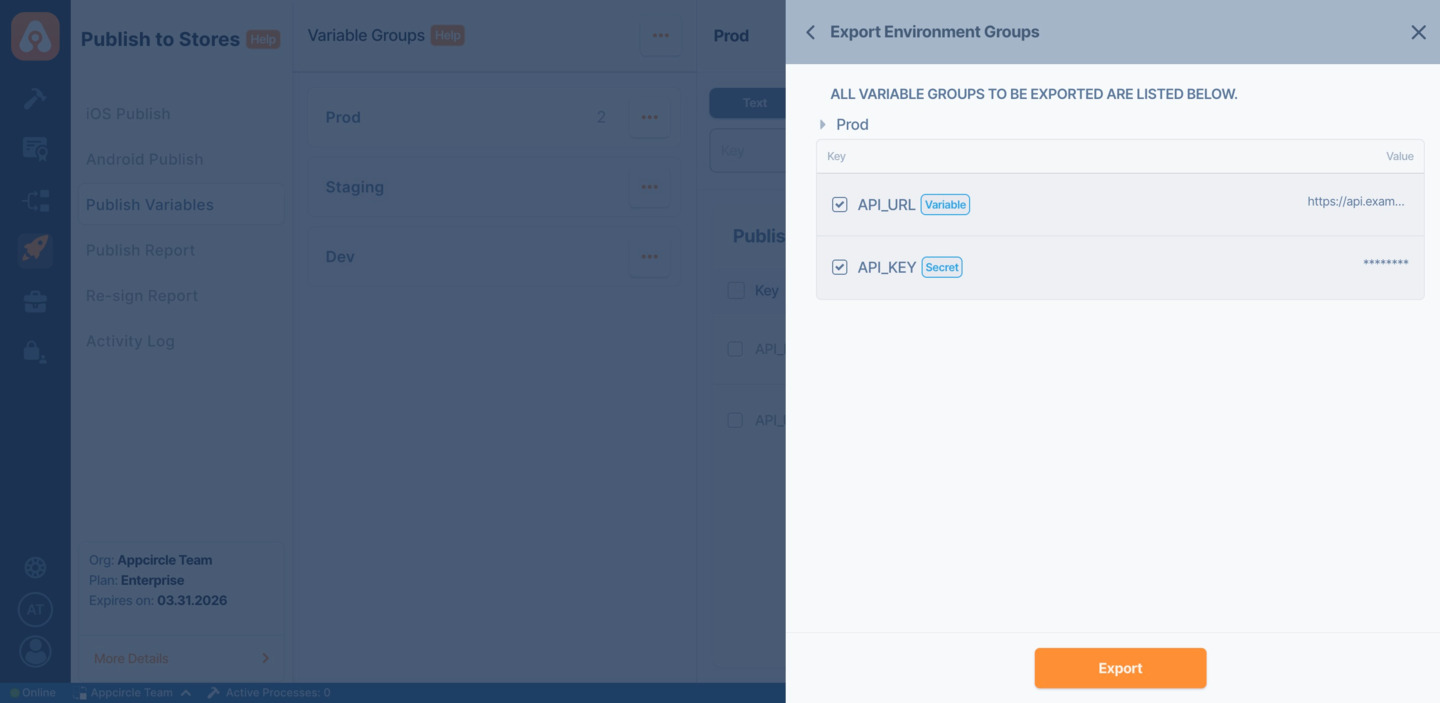Screen dimensions: 1440x703
Task: Open the Publish rocket module icon
Action: point(35,250)
